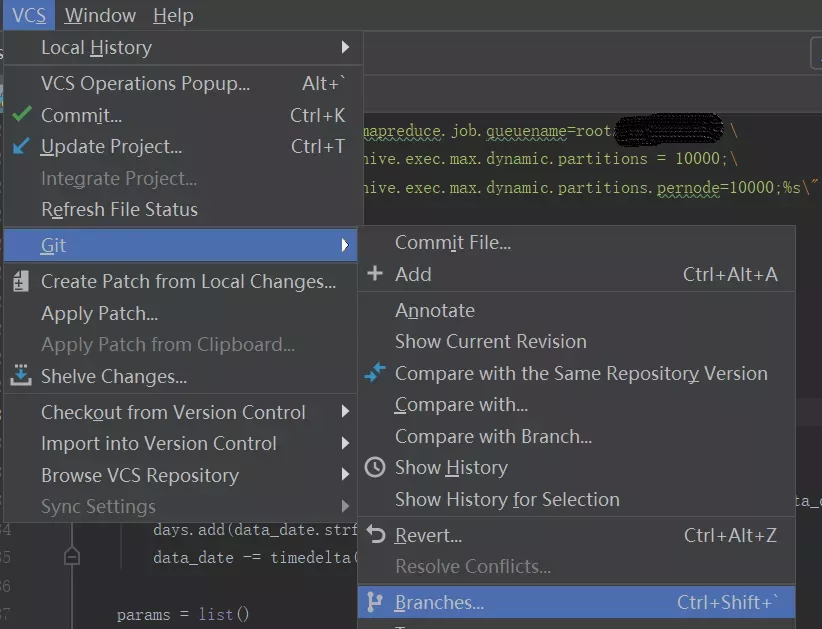
Task: Select Refresh File Status
Action: click(120, 209)
